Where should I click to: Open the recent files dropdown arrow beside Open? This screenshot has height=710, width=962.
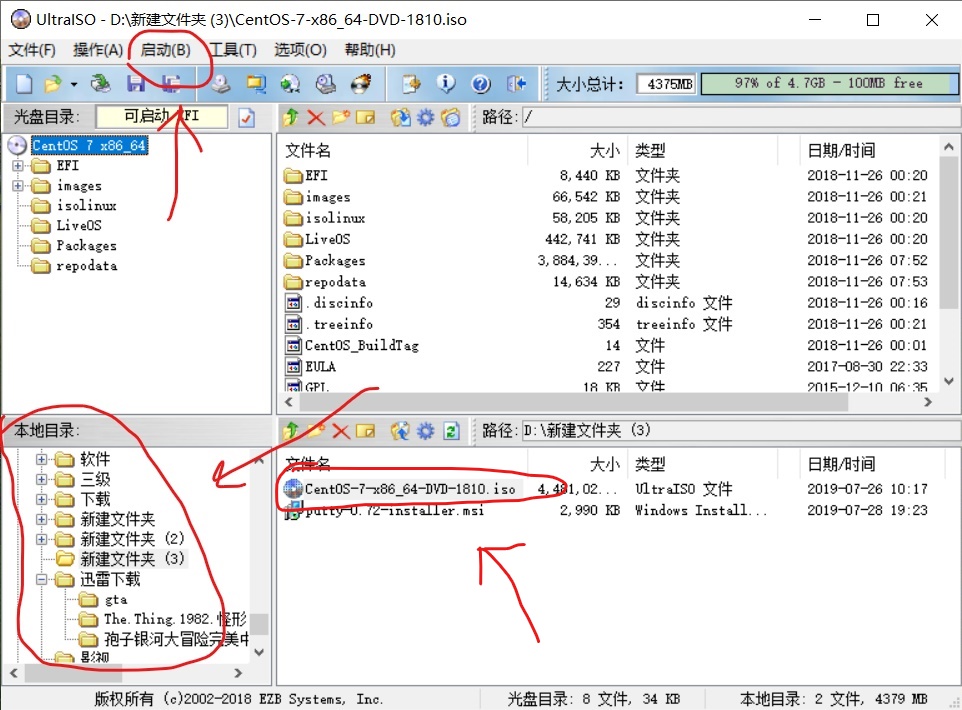[x=74, y=84]
